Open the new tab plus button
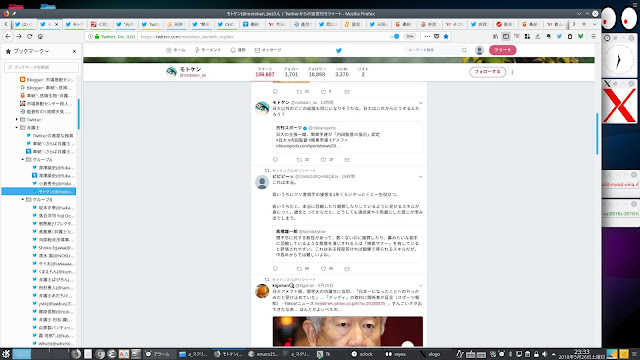Image resolution: width=640 pixels, height=360 pixels. [584, 24]
